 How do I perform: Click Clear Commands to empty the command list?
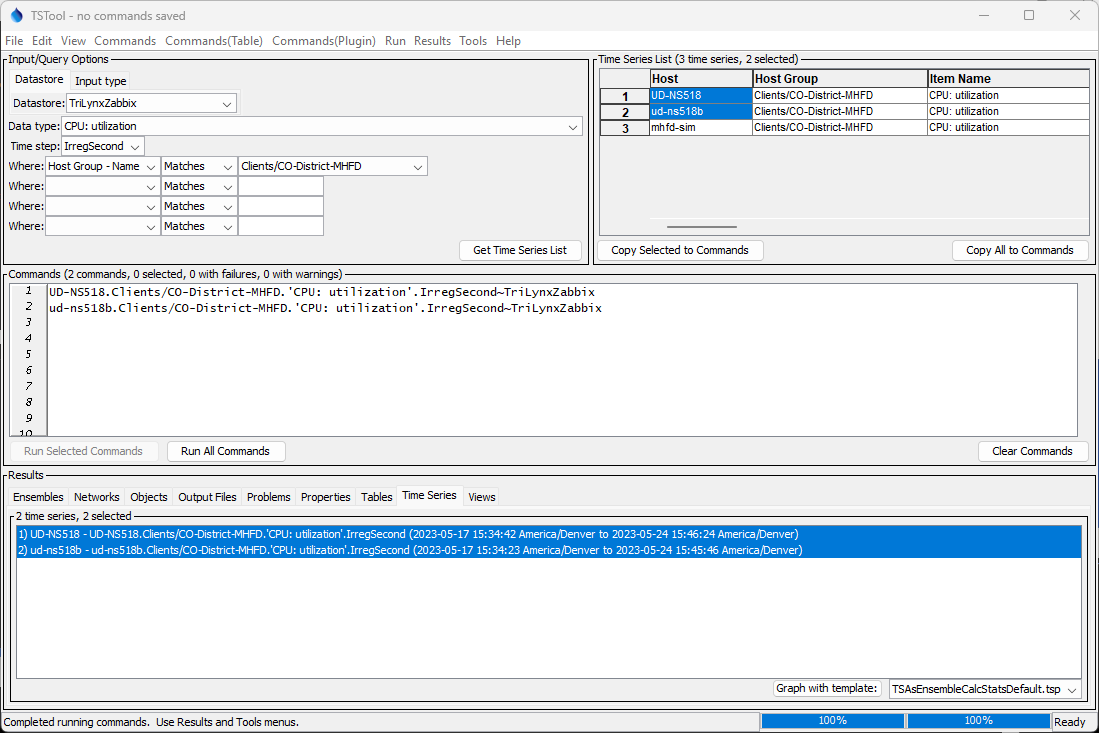1033,451
